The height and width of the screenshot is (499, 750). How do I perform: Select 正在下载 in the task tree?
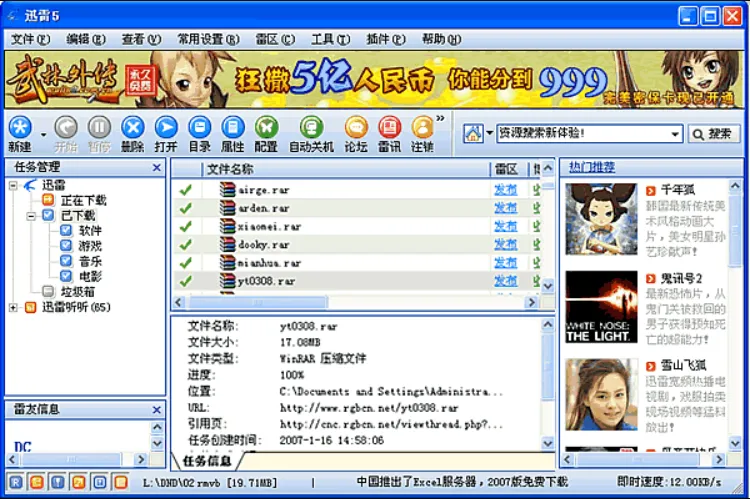pyautogui.click(x=84, y=200)
